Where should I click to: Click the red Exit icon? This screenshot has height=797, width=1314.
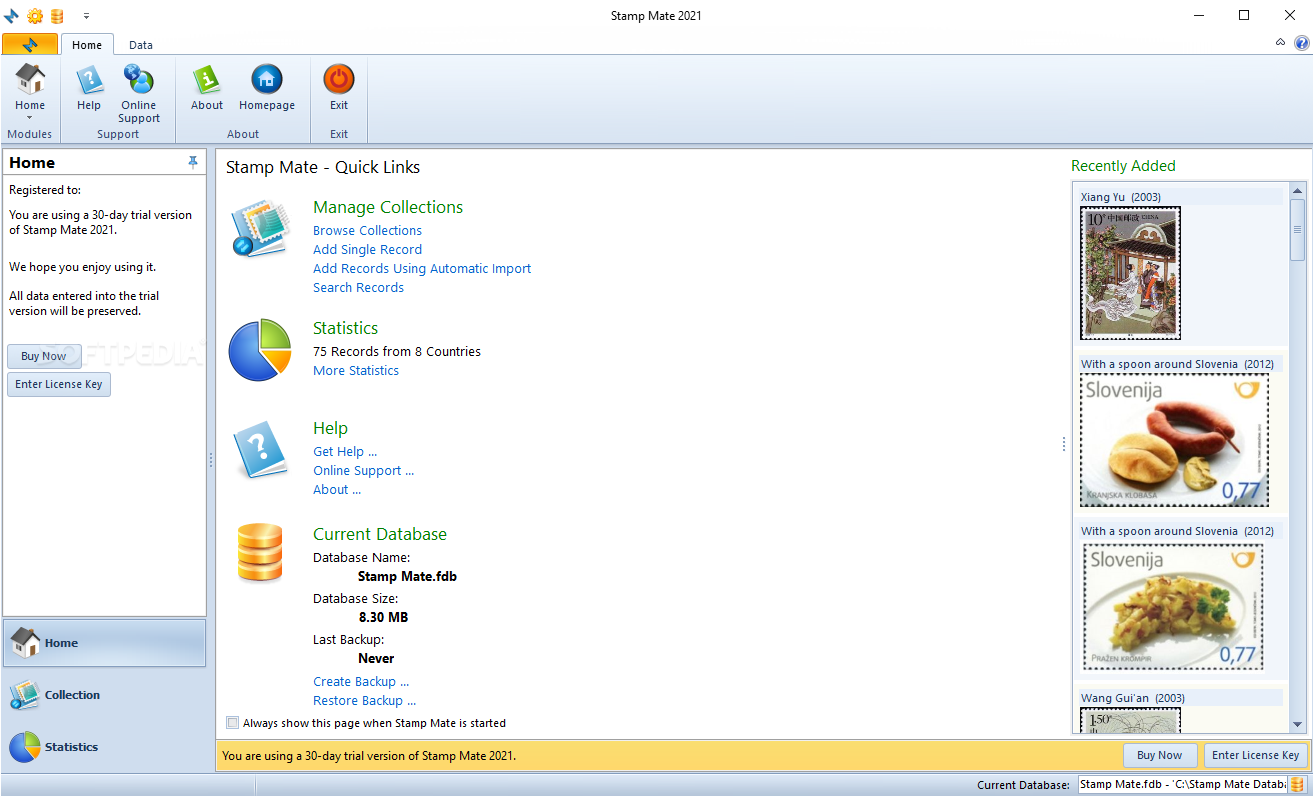[x=339, y=80]
